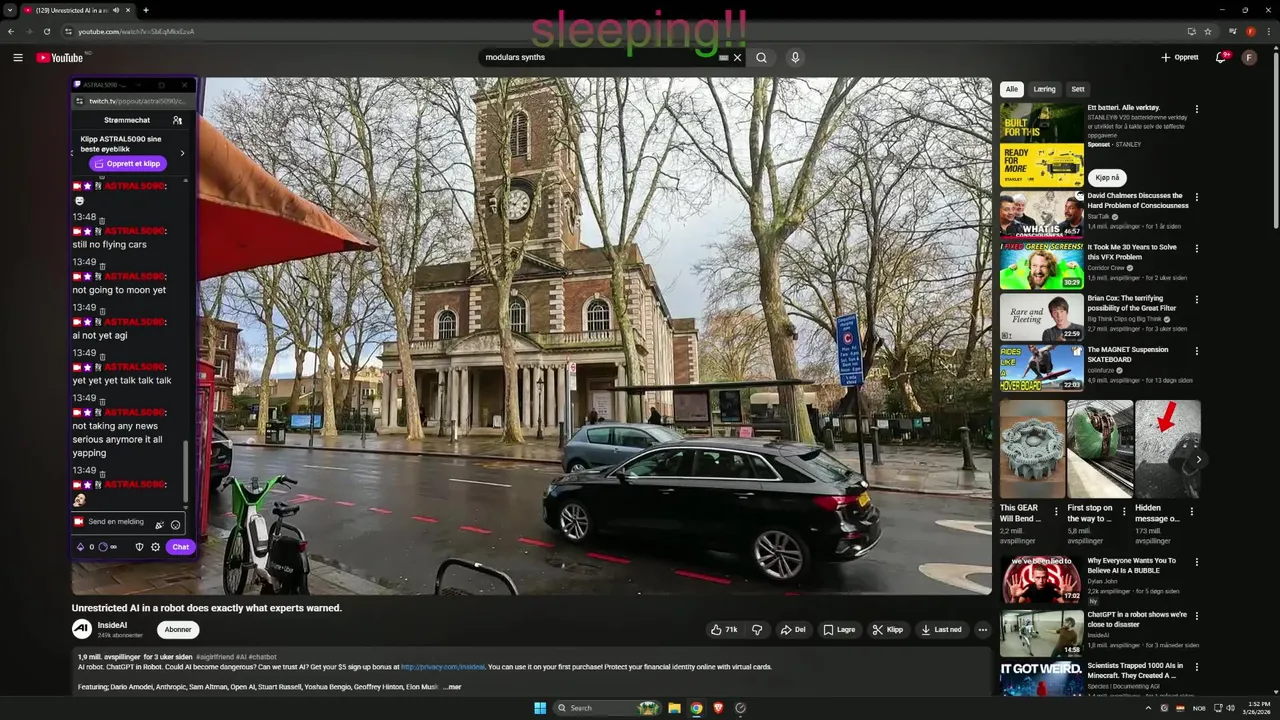Clear the 'modulars synths' search text
The image size is (1280, 720).
pyautogui.click(x=738, y=57)
